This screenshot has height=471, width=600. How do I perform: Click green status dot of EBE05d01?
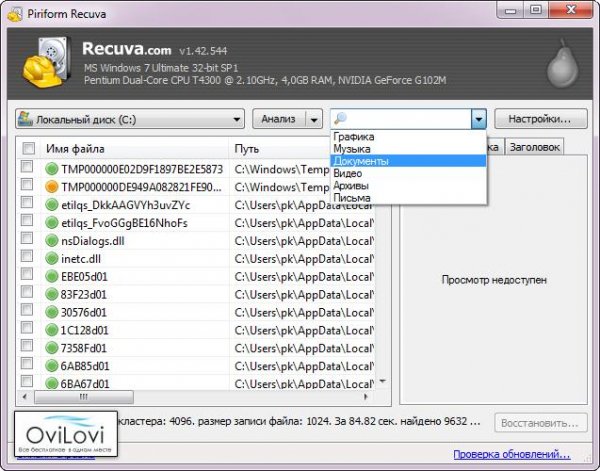tap(52, 277)
